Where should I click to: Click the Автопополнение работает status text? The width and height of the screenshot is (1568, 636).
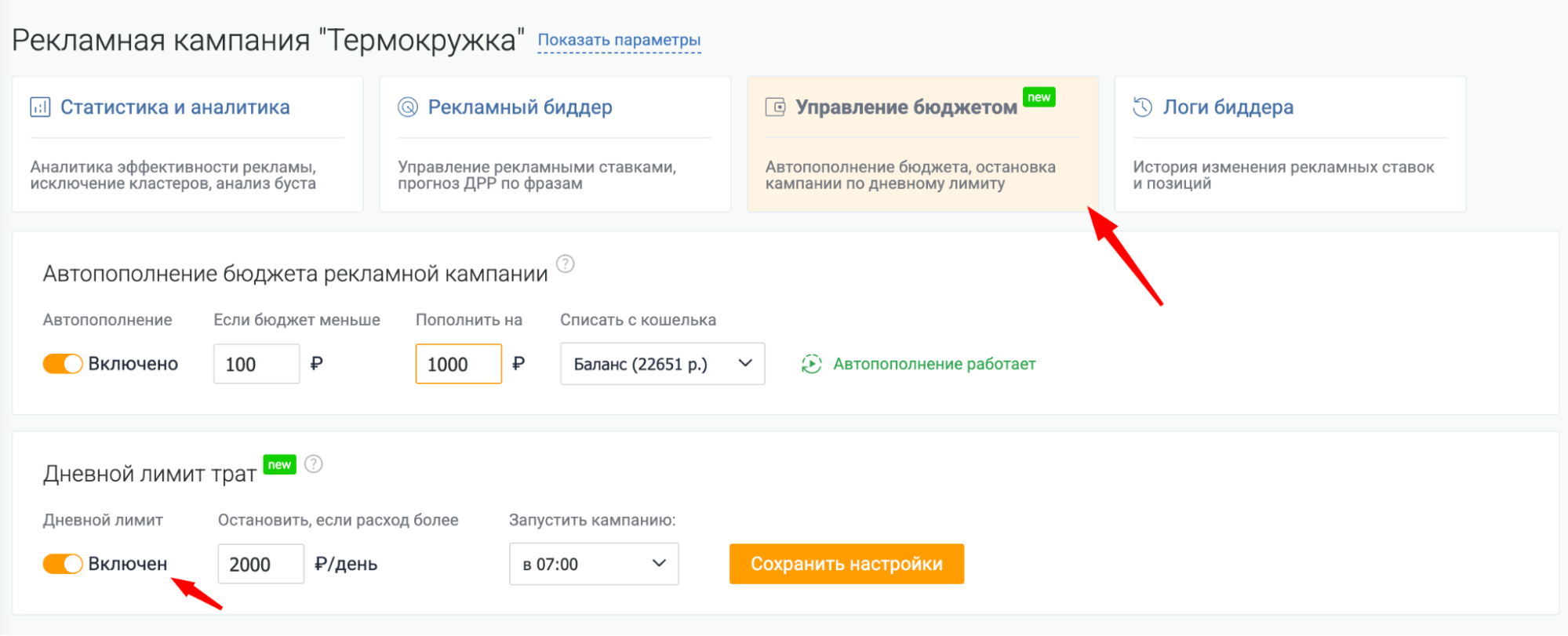[x=934, y=364]
